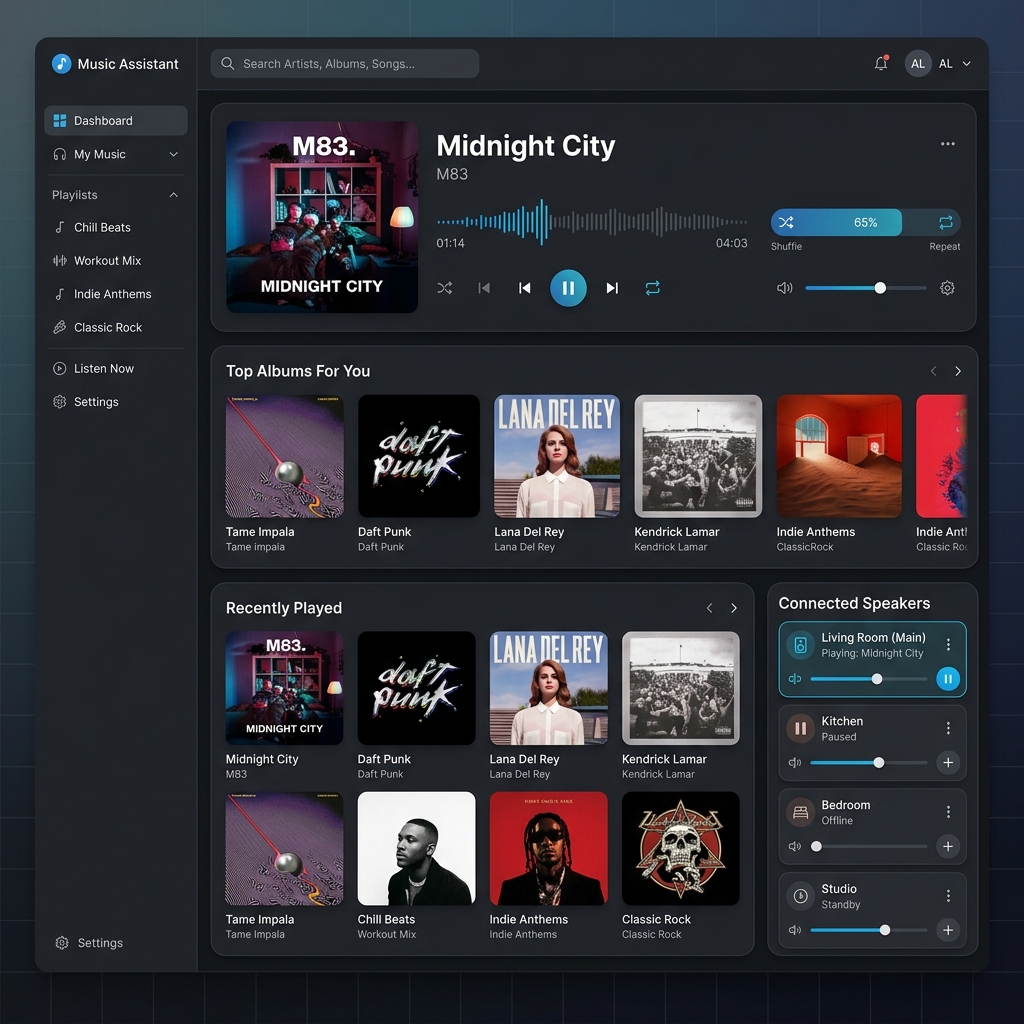Image resolution: width=1024 pixels, height=1024 pixels.
Task: Open the AL user avatar
Action: click(x=918, y=63)
